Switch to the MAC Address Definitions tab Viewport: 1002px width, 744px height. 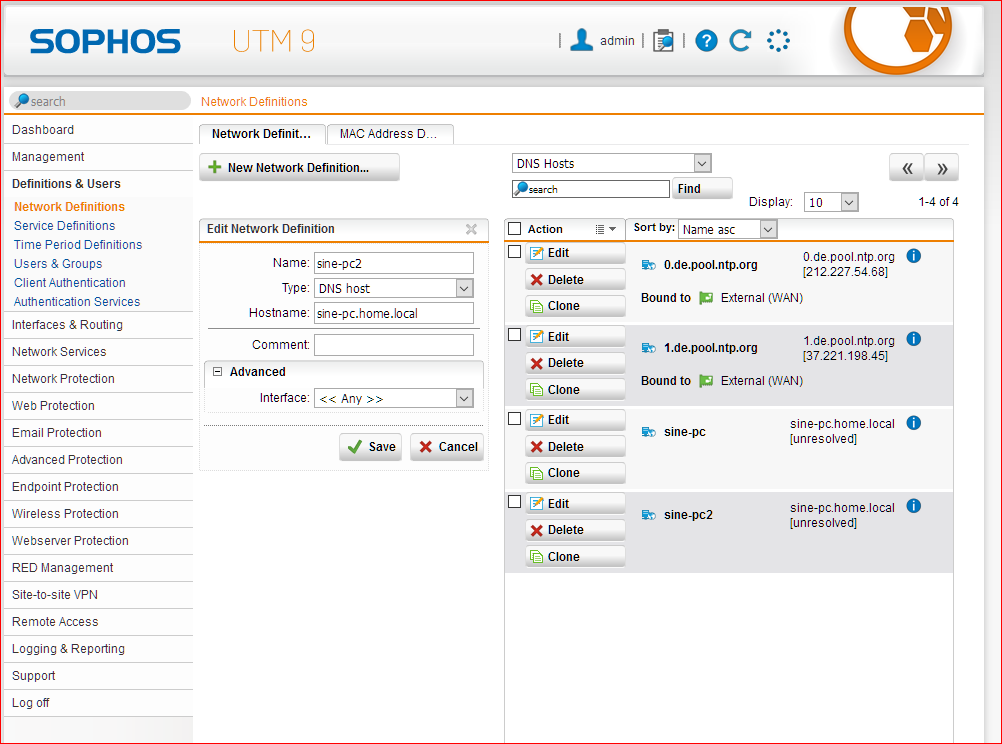coord(389,134)
